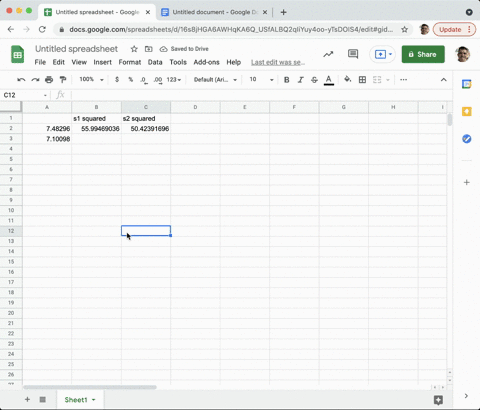Add a new sheet with plus button
The image size is (480, 410).
(x=27, y=399)
